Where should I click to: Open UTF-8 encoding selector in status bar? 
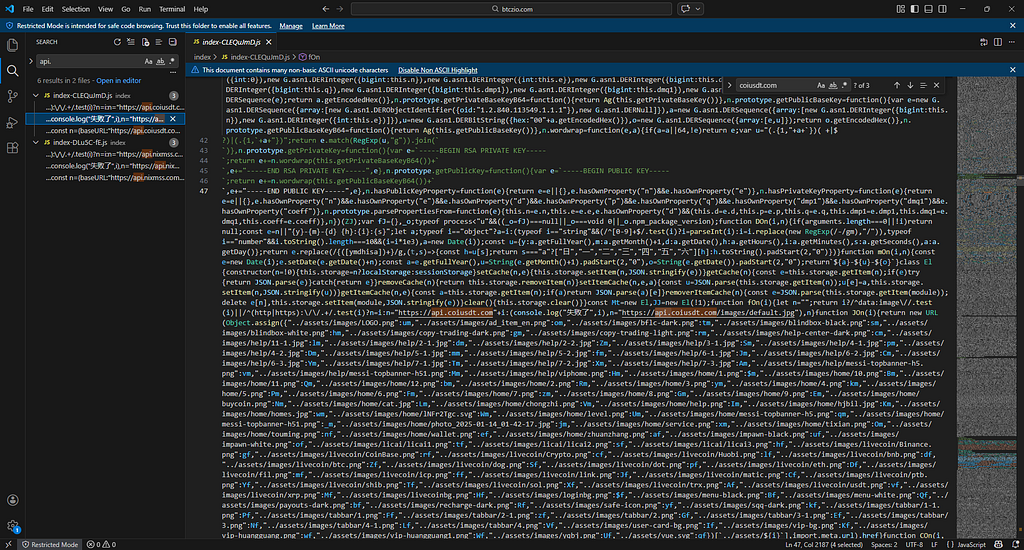pyautogui.click(x=914, y=544)
